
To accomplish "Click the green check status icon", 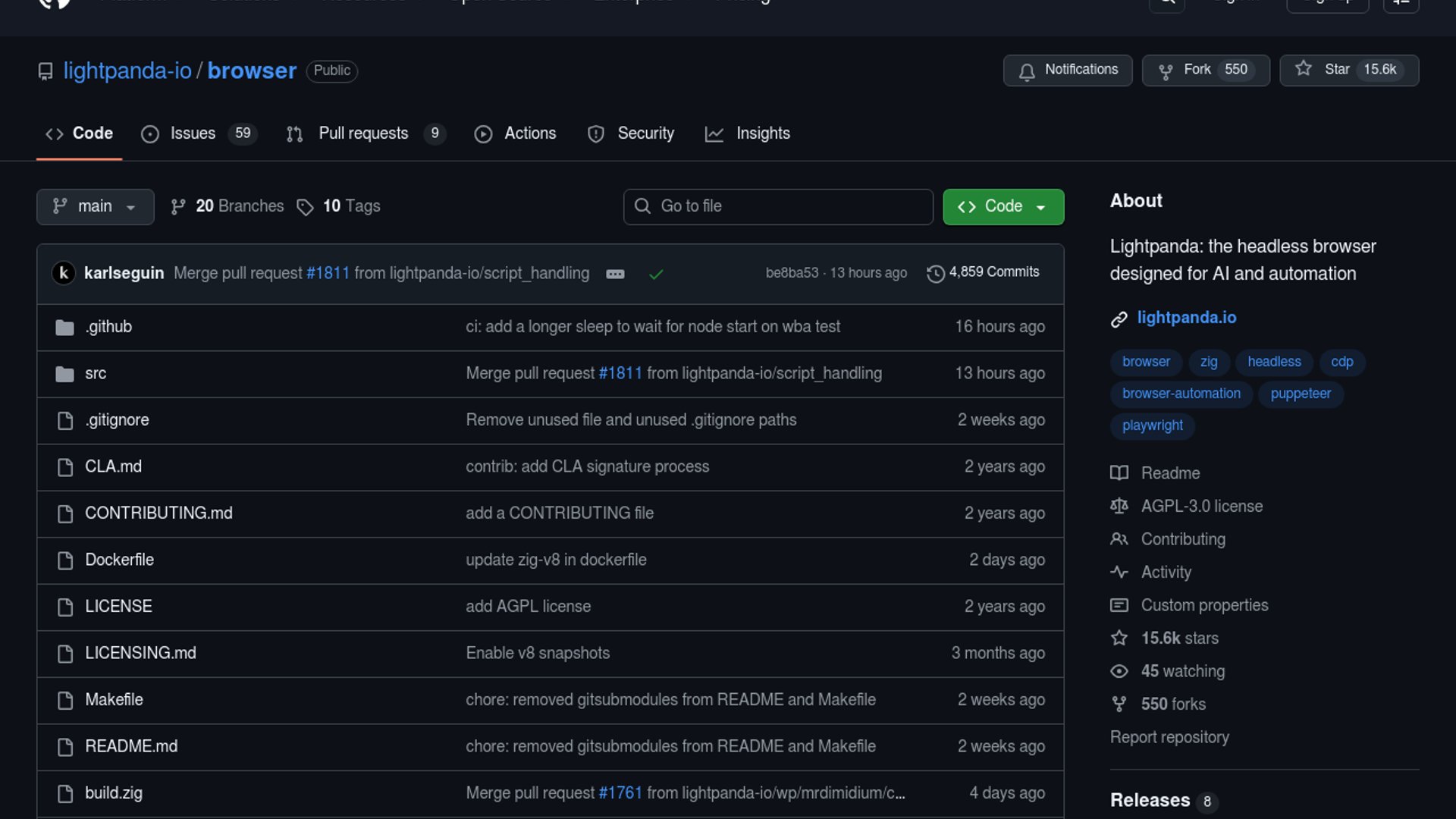I will [656, 274].
